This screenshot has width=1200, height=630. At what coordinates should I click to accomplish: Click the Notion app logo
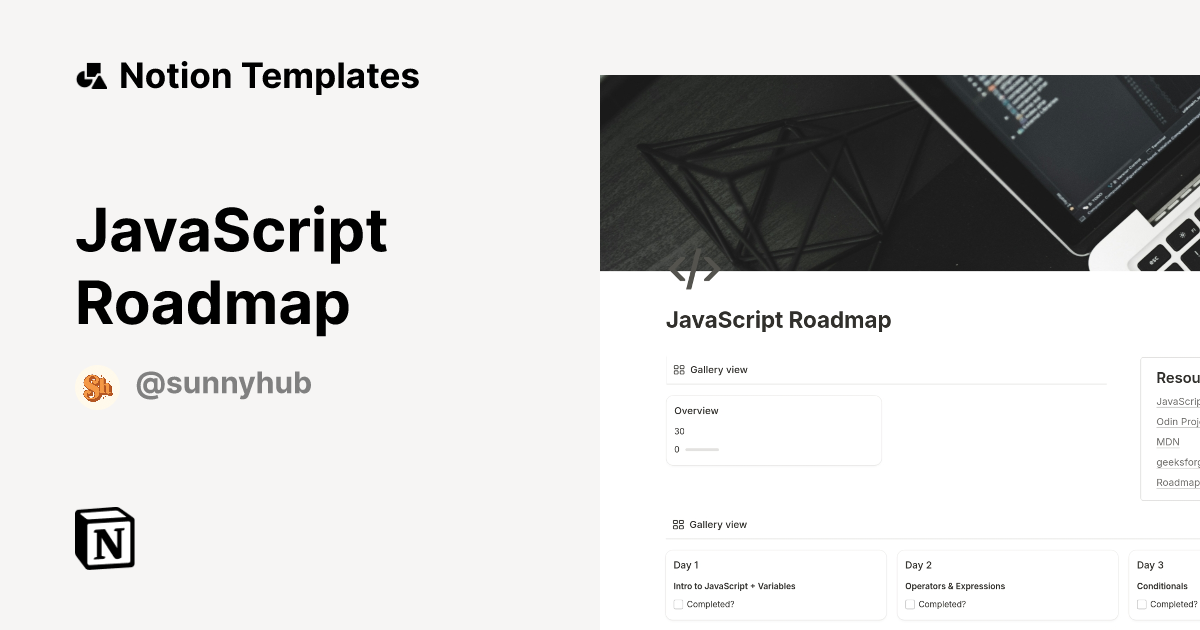point(105,538)
